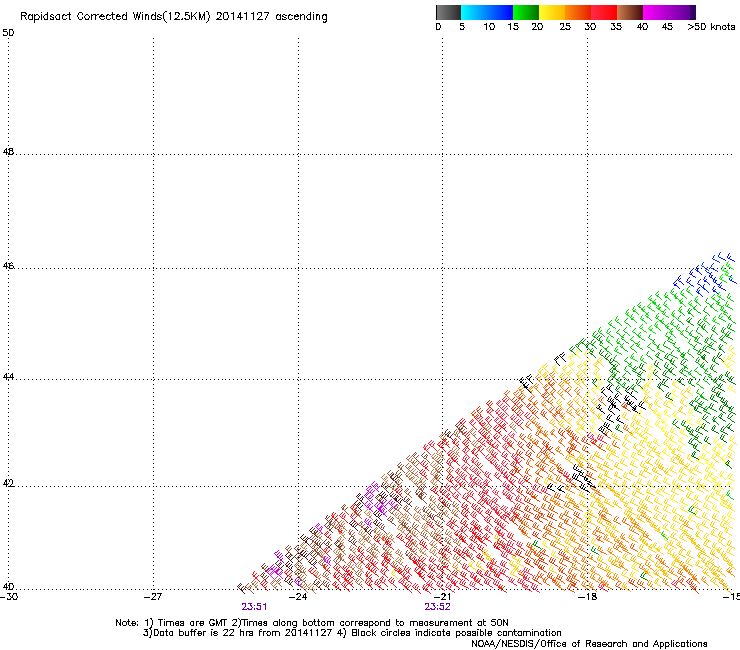This screenshot has height=650, width=740.
Task: Click the longitude label '-24' on bottom axis
Action: click(x=298, y=596)
